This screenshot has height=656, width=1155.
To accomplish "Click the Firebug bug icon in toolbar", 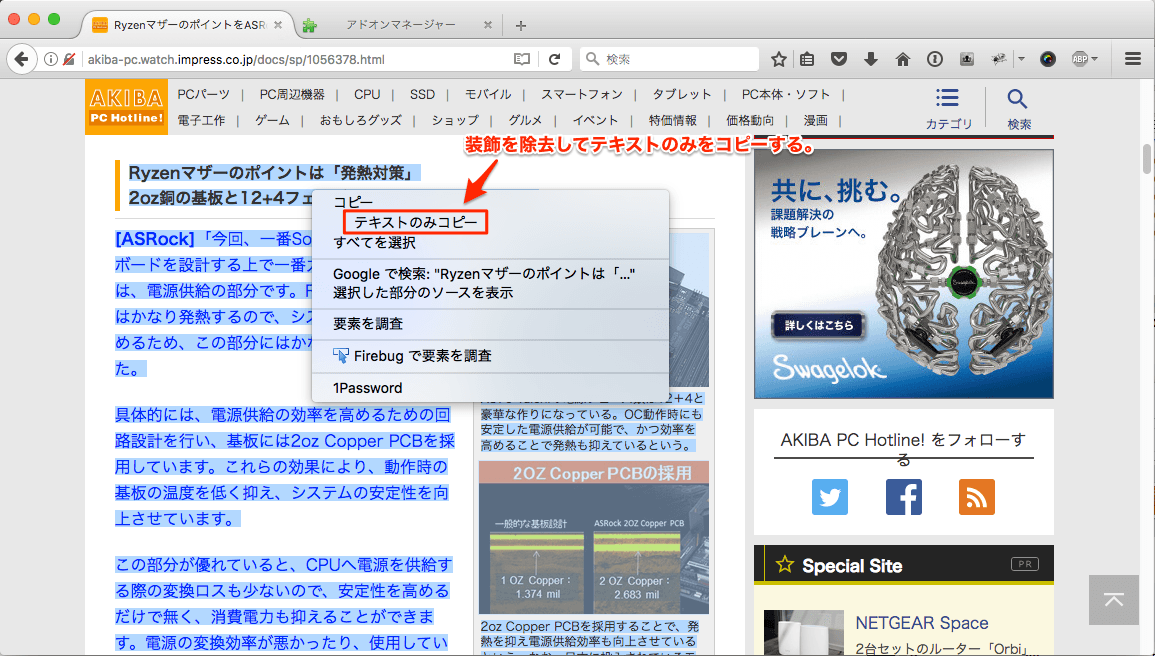I will pos(999,59).
